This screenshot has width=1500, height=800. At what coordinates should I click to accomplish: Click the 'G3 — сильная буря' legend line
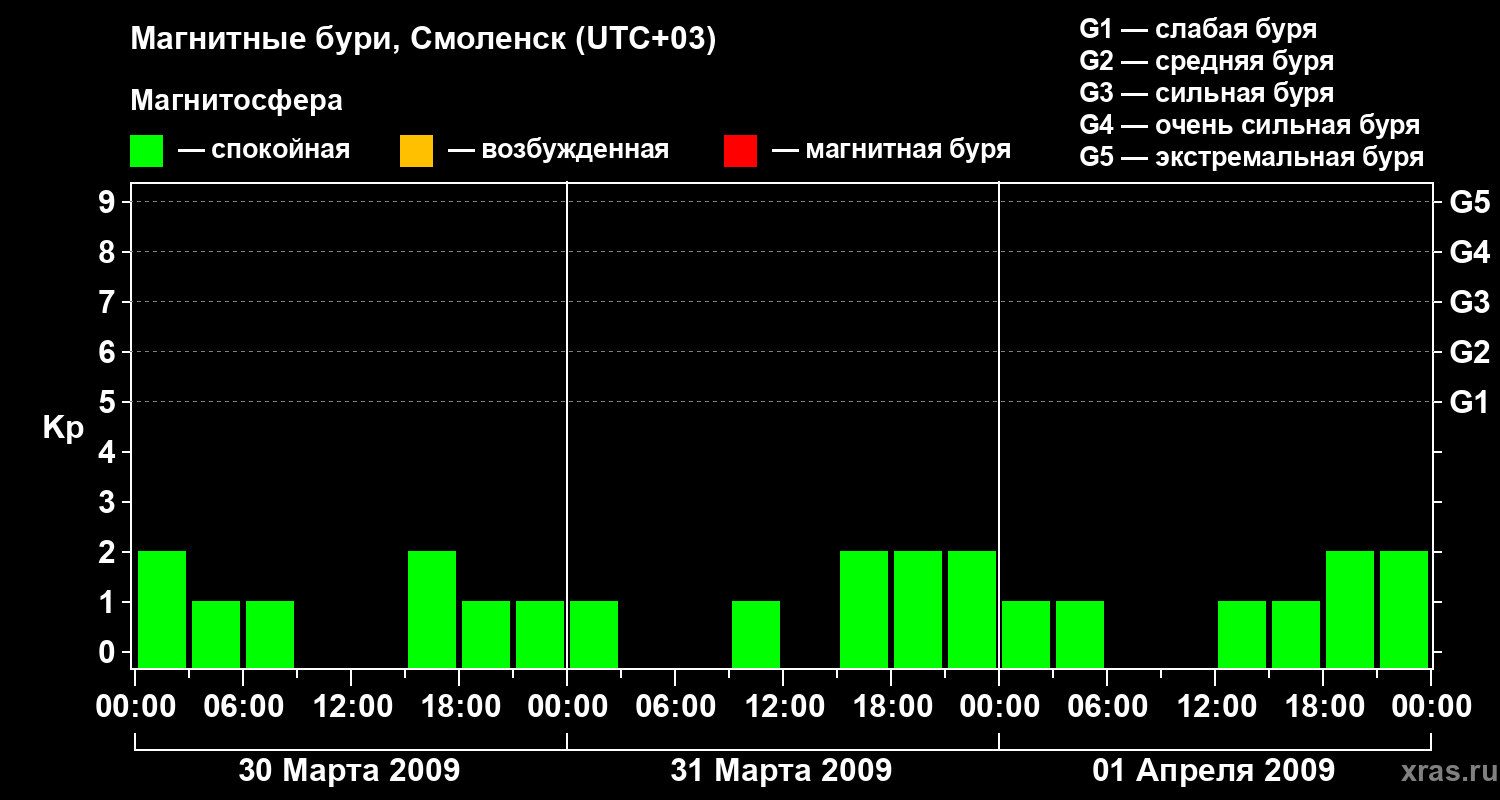(1207, 93)
